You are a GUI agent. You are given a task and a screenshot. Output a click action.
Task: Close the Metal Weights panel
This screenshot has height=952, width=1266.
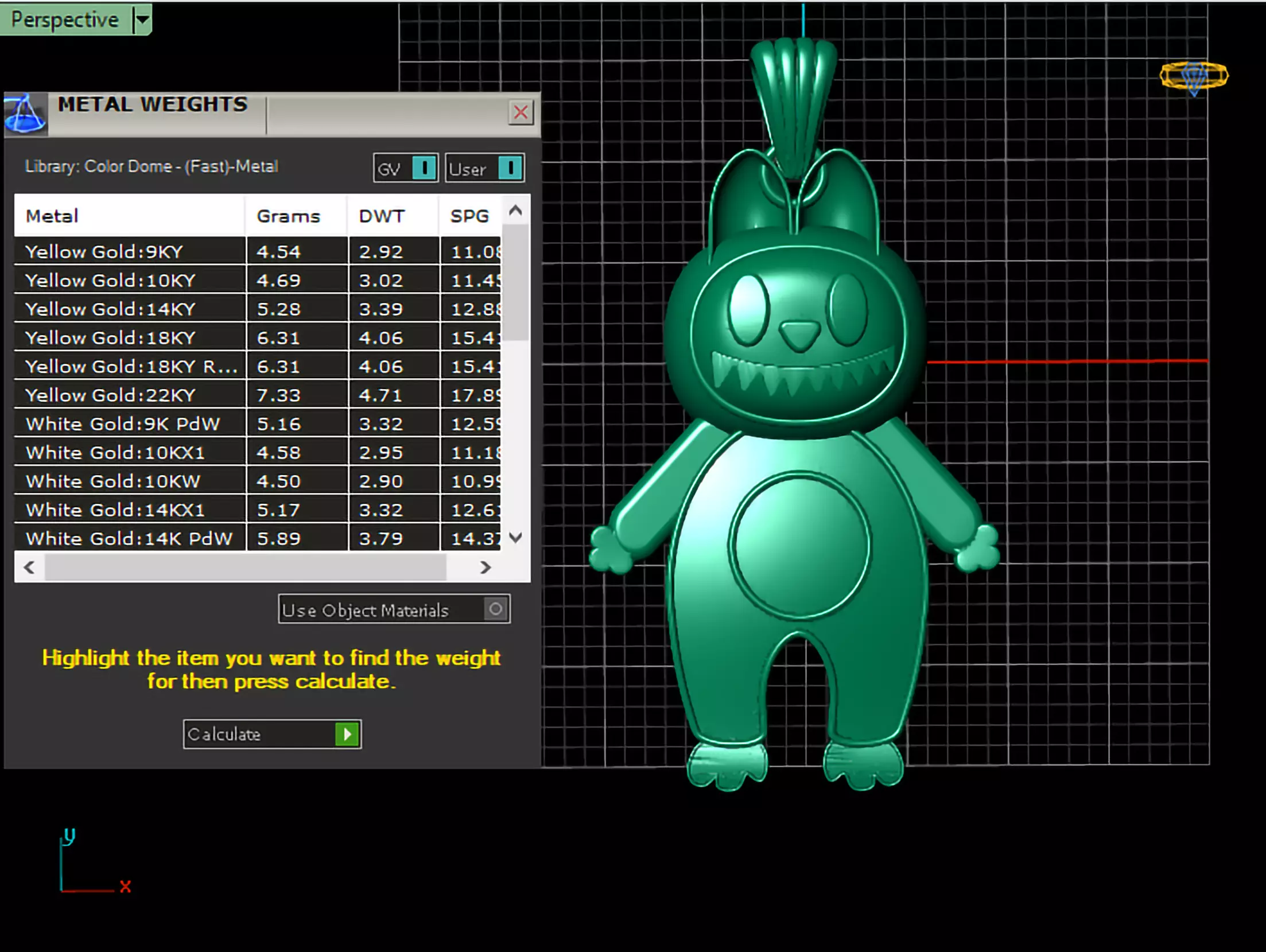coord(521,112)
